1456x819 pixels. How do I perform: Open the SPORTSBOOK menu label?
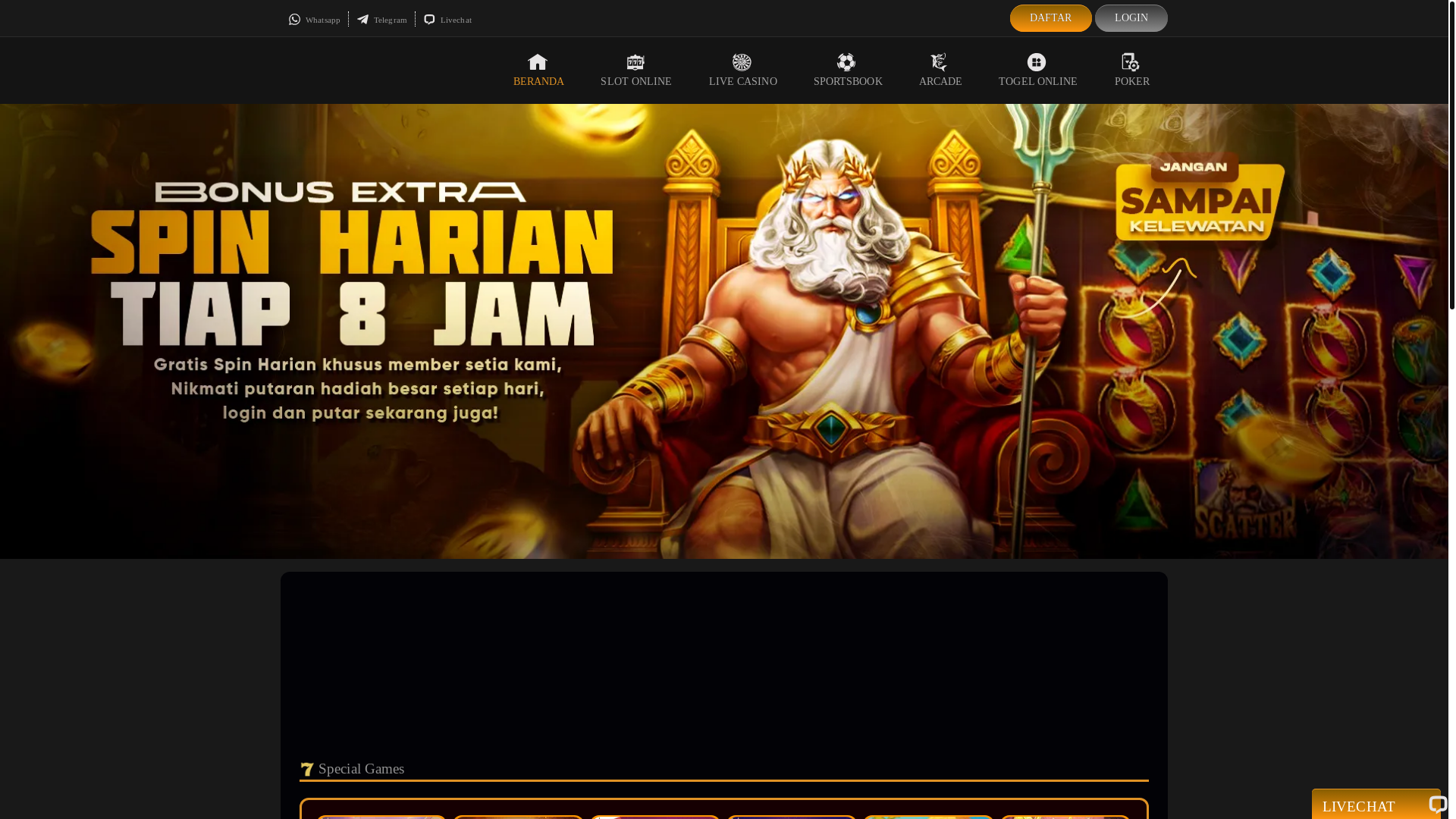coord(848,81)
